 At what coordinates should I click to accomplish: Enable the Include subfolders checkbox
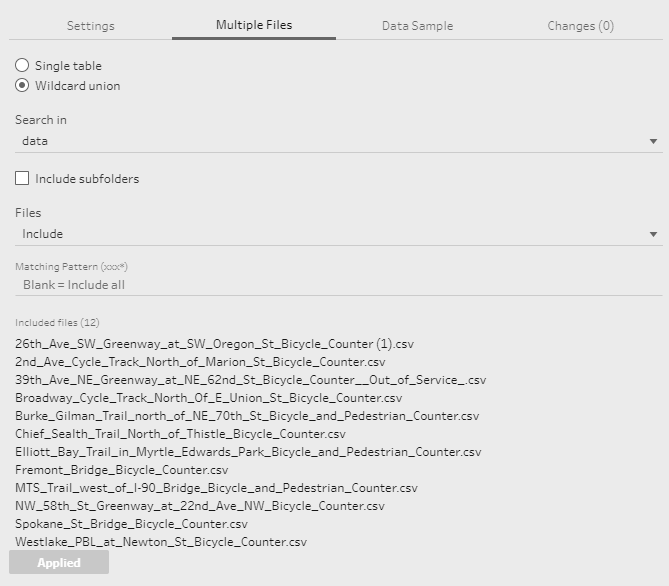[22, 178]
